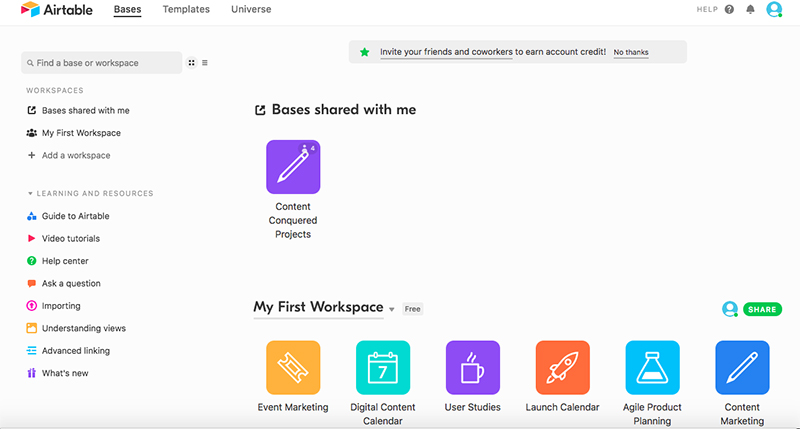The height and width of the screenshot is (429, 800).
Task: Open the My First Workspace dropdown arrow
Action: pos(391,309)
